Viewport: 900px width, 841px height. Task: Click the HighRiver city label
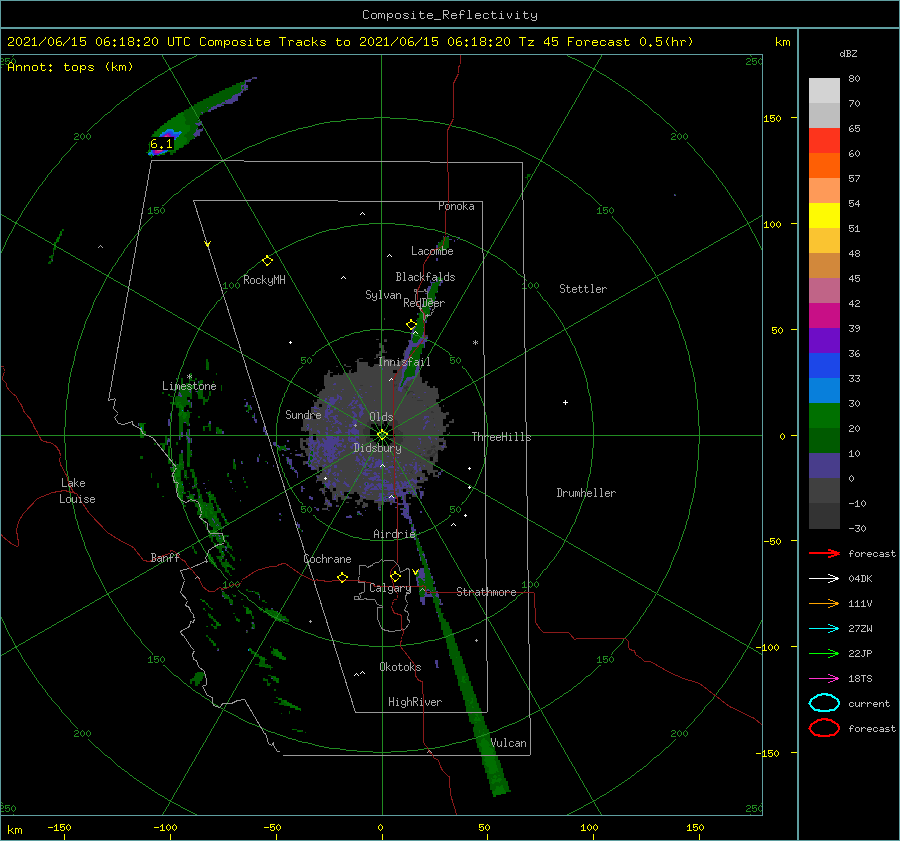[415, 702]
